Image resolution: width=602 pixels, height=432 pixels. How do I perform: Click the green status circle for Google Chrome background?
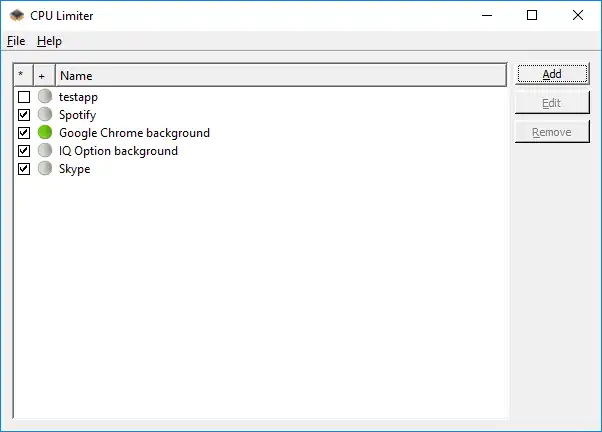point(45,132)
